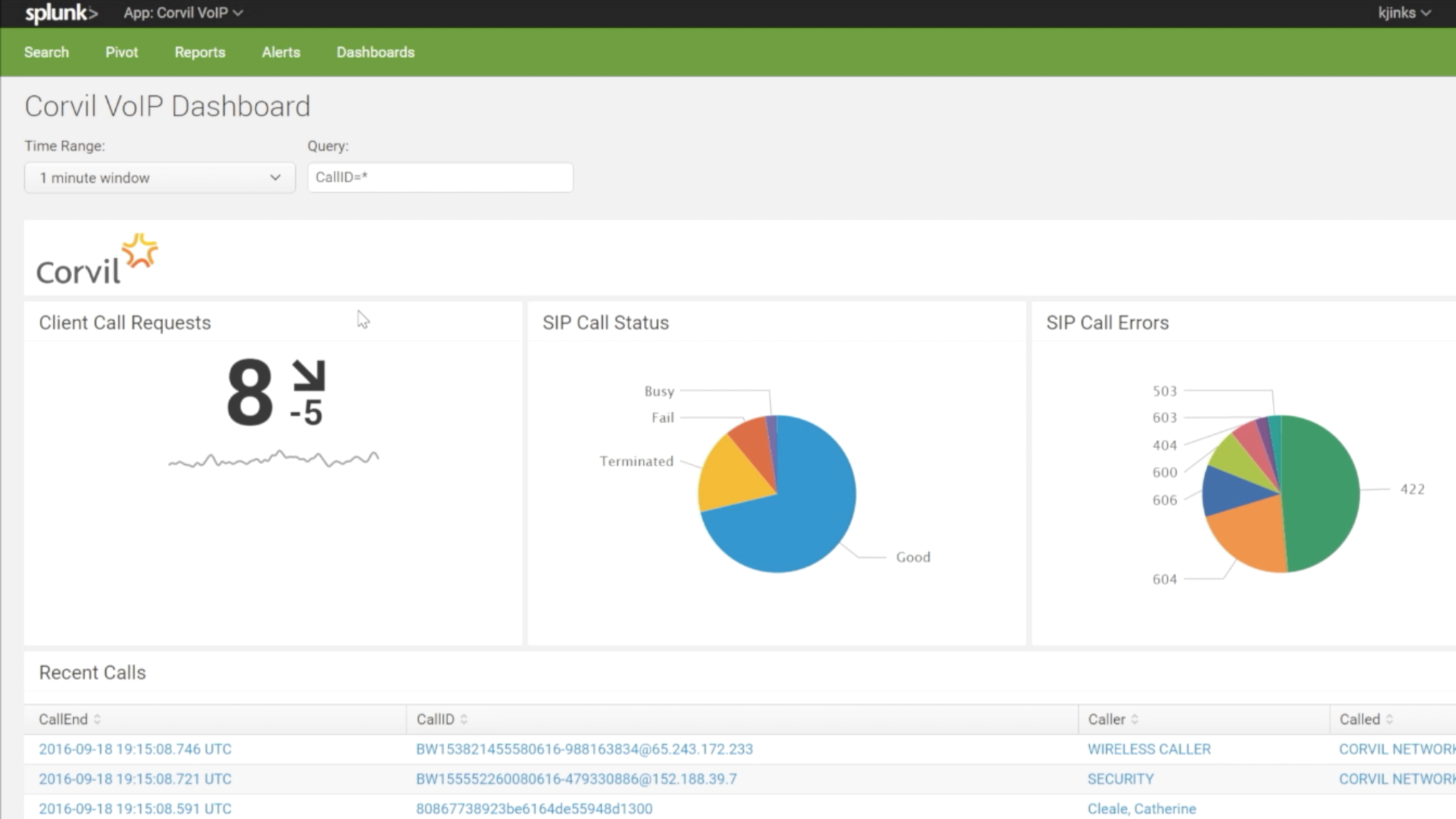The width and height of the screenshot is (1456, 819).
Task: Click the Client Call Requests panel title
Action: click(125, 322)
